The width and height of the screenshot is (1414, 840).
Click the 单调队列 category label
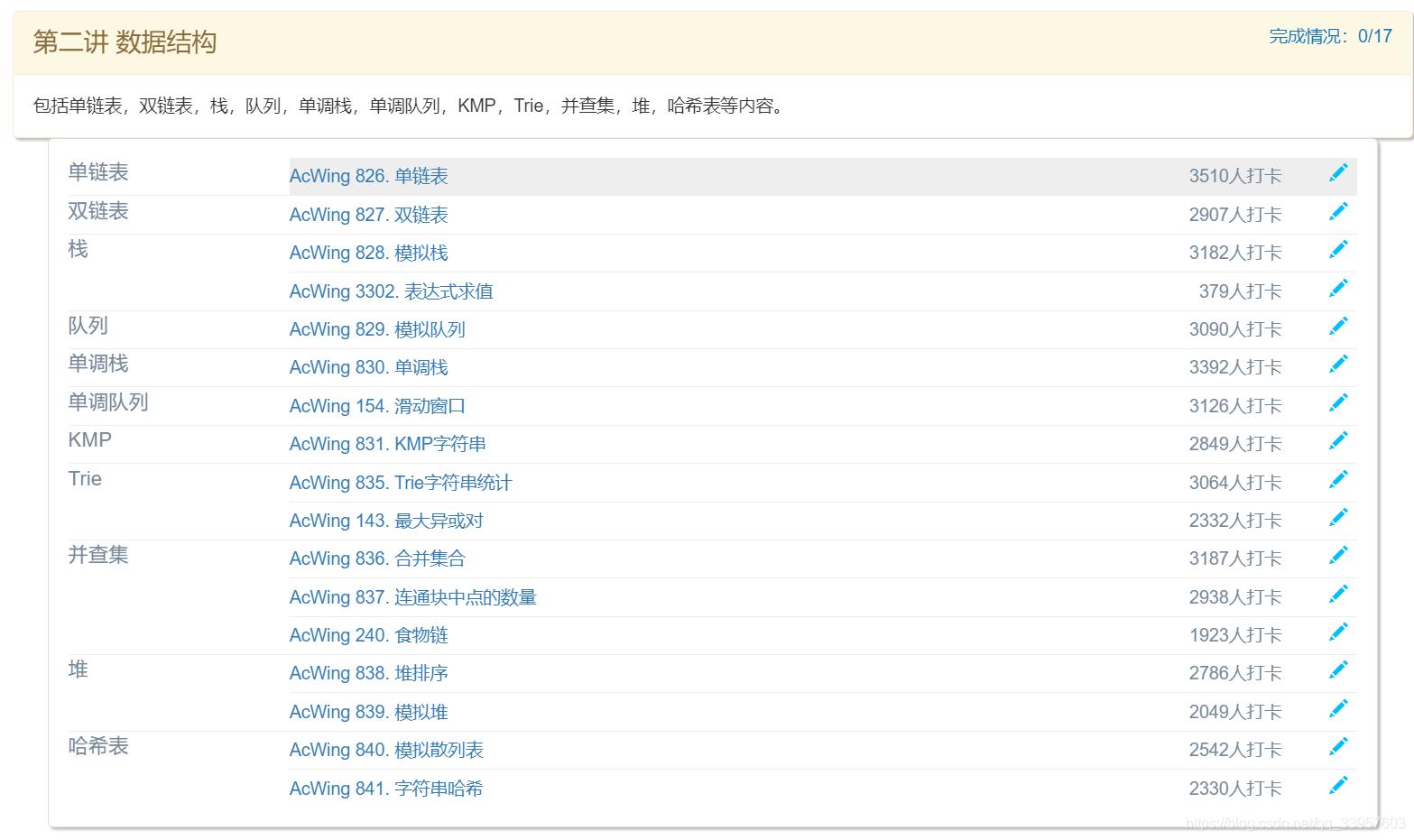(x=108, y=402)
